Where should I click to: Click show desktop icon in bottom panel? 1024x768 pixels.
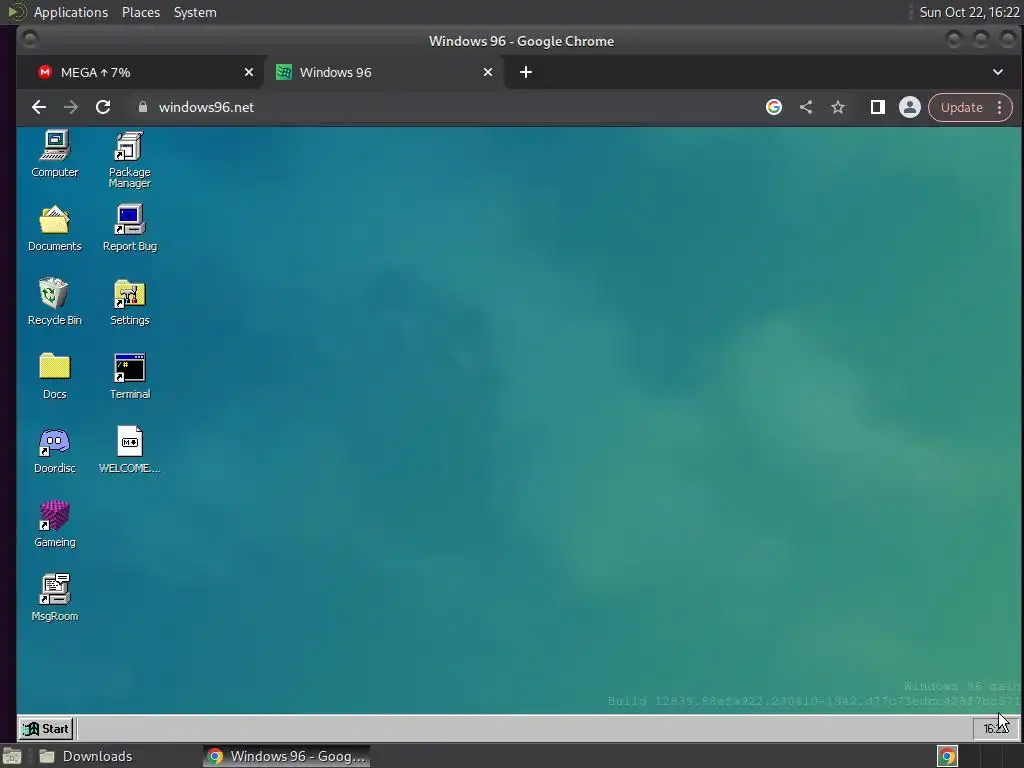pos(12,756)
